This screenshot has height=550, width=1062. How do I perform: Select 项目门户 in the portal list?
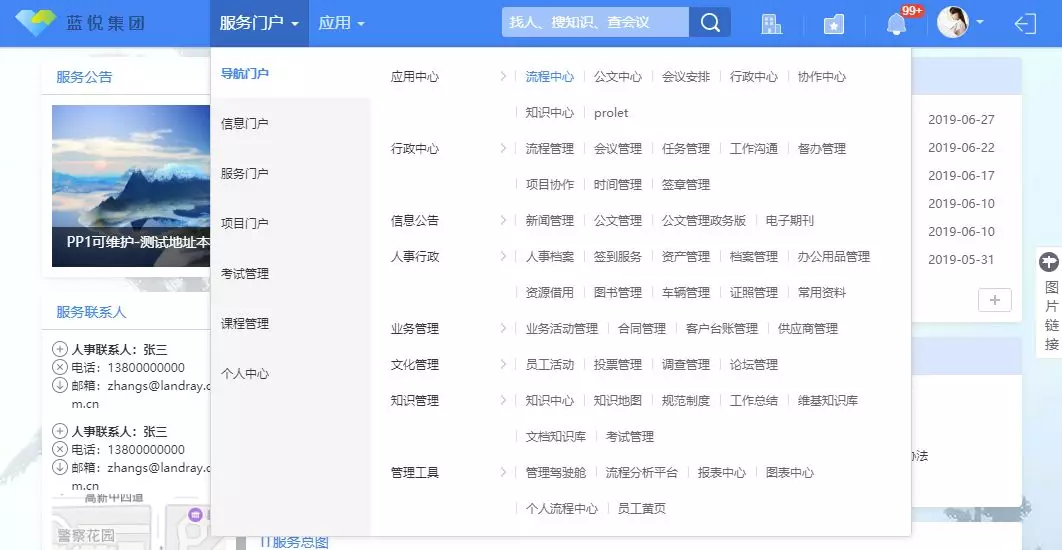click(245, 224)
